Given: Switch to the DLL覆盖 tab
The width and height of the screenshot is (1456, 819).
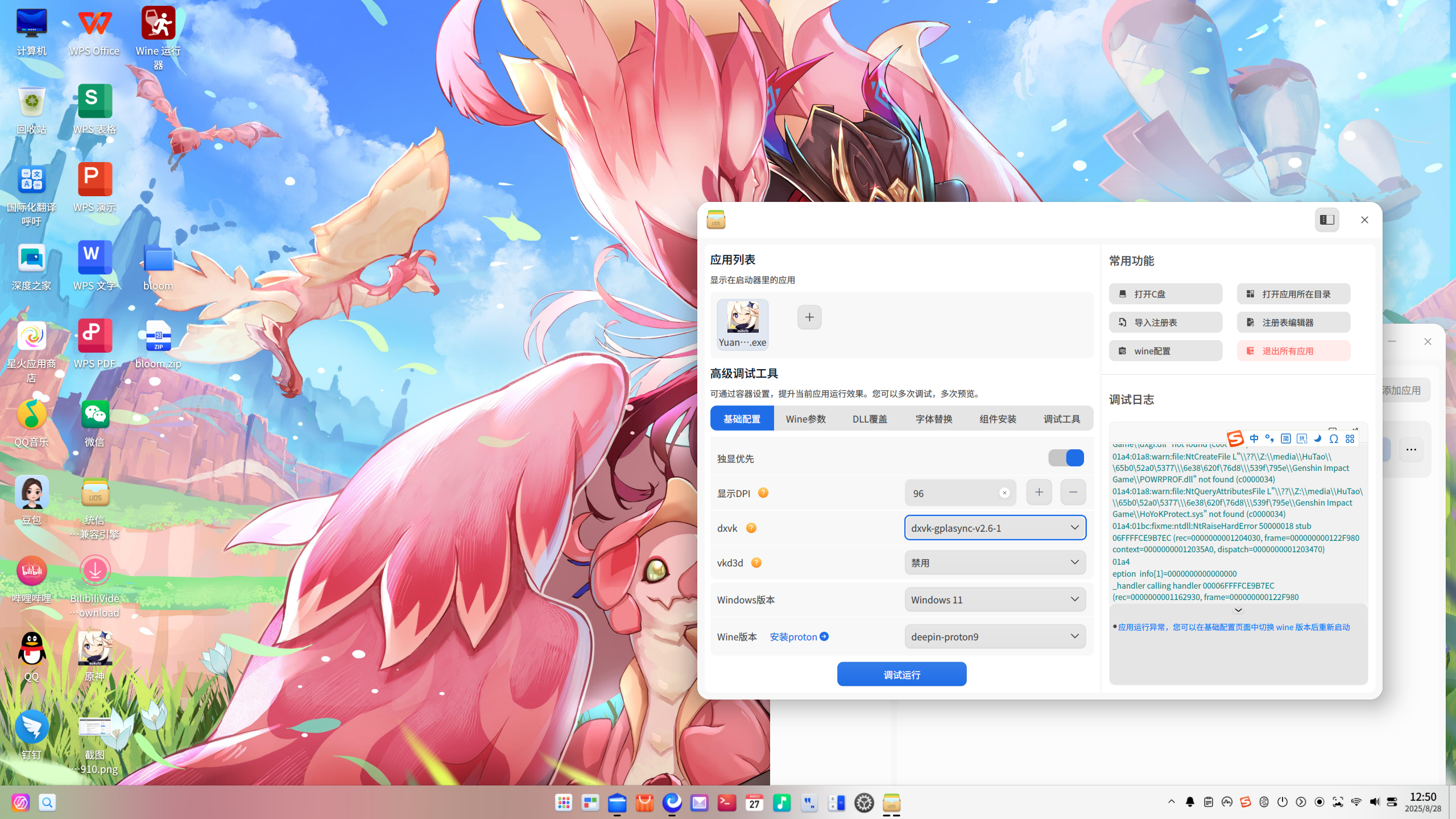Looking at the screenshot, I should 870,419.
